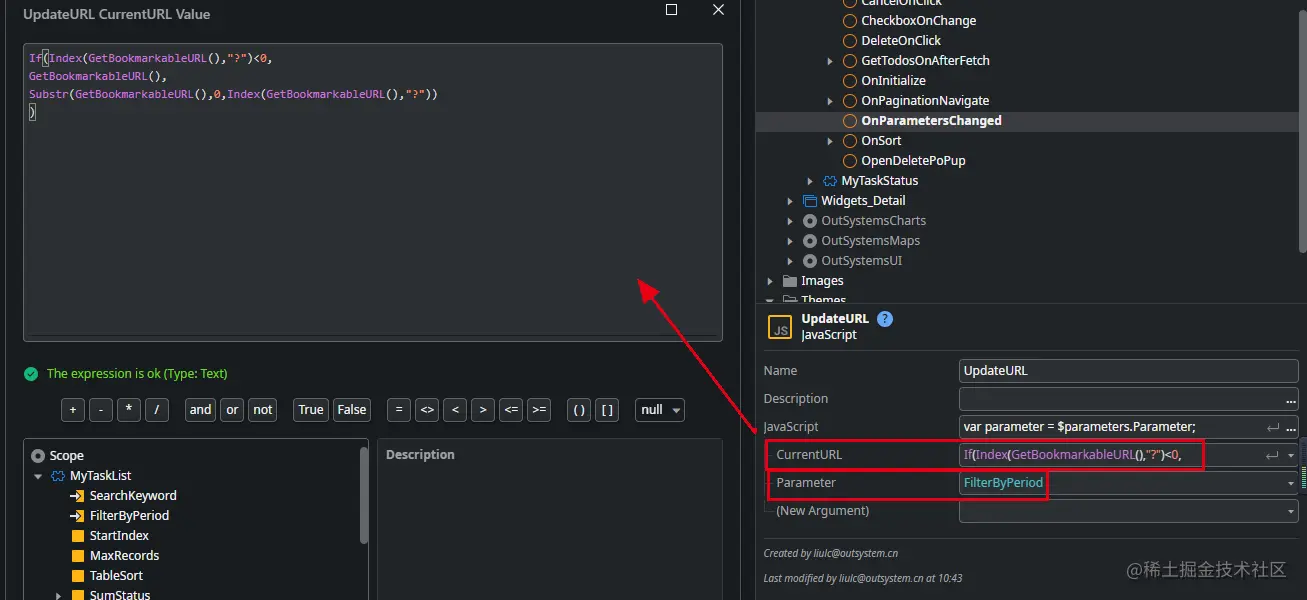Insert the and operator
Screen dimensions: 1307x600
[x=201, y=409]
